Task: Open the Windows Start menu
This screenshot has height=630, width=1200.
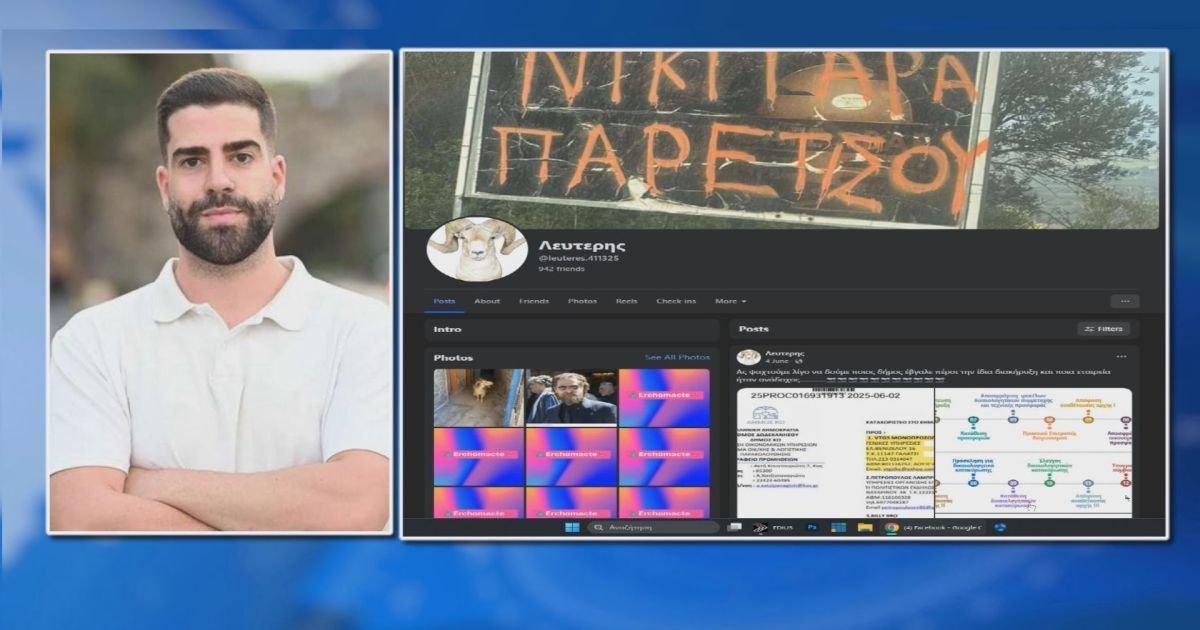Action: click(572, 527)
